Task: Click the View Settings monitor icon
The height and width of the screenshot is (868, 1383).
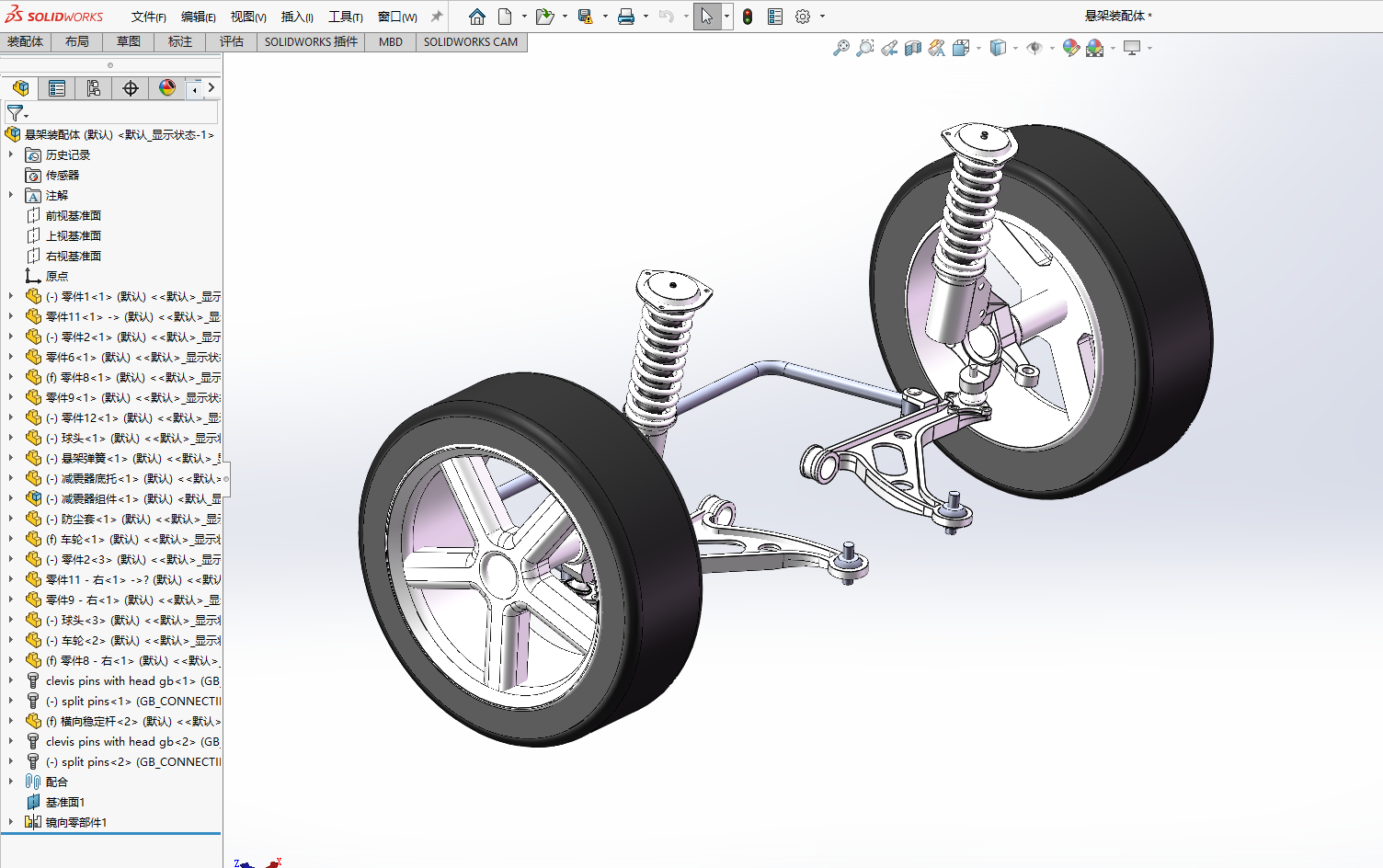Action: tap(1132, 48)
